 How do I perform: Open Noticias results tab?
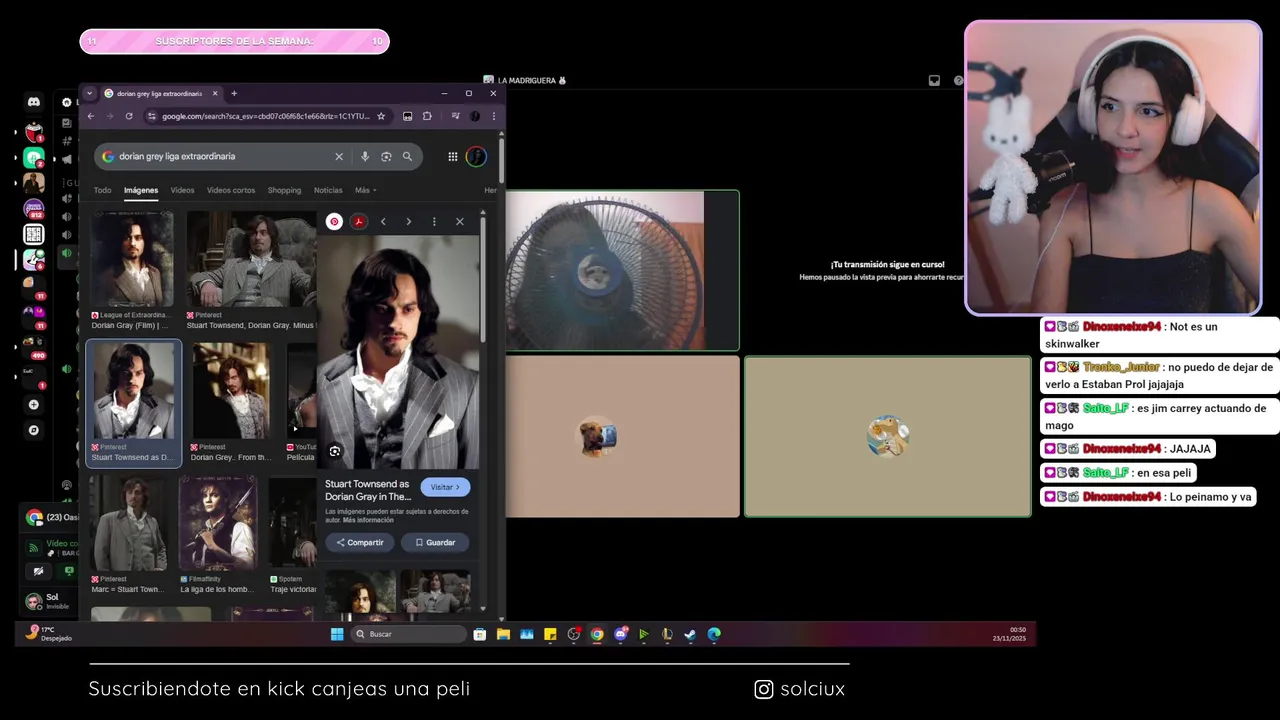click(328, 190)
